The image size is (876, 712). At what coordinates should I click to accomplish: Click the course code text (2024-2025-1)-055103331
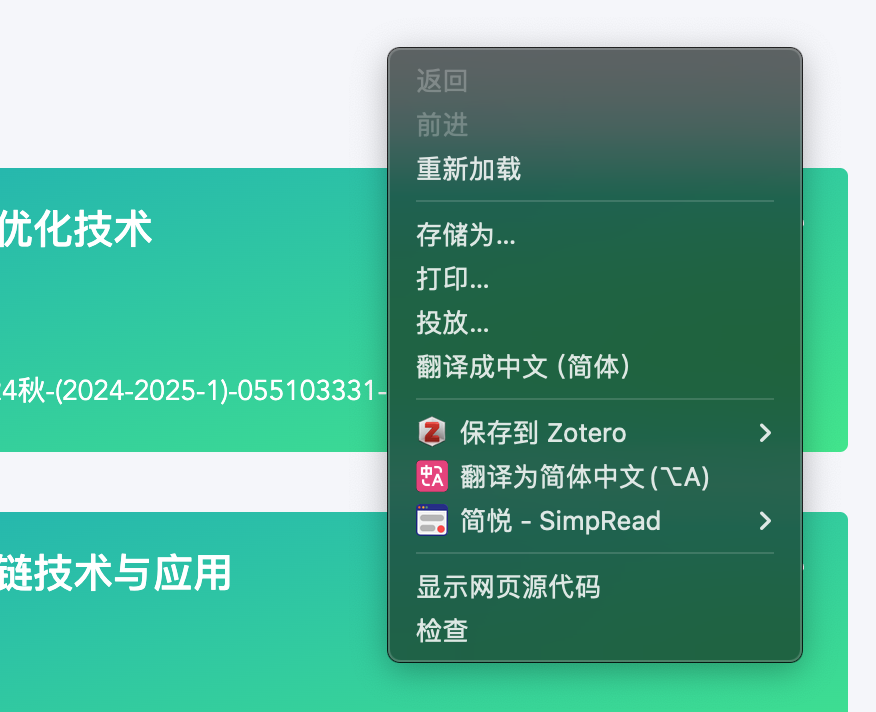point(219,390)
